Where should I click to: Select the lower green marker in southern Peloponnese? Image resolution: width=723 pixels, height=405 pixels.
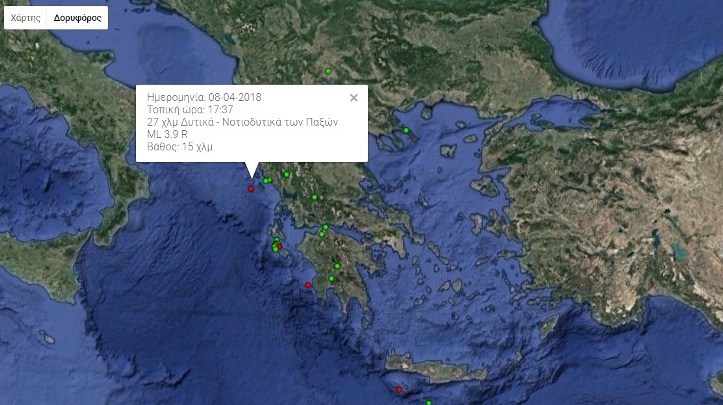coord(331,279)
